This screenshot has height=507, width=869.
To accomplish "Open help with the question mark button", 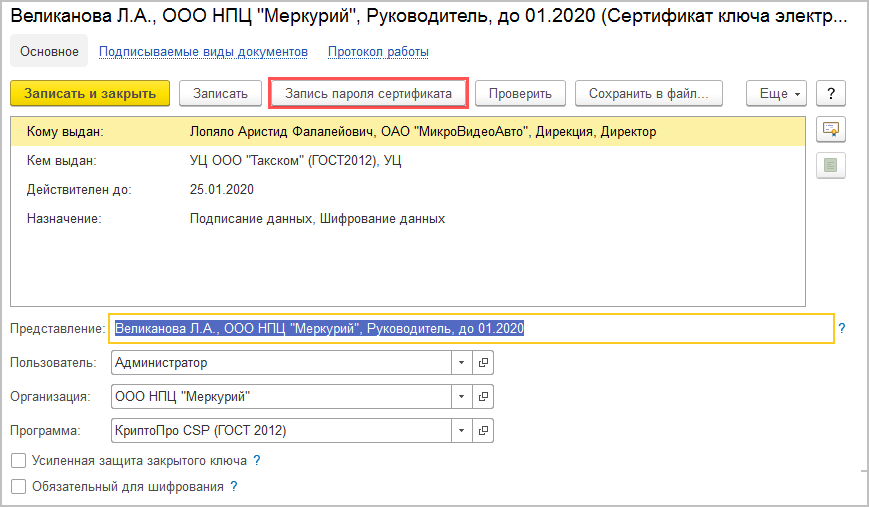I will click(x=830, y=94).
